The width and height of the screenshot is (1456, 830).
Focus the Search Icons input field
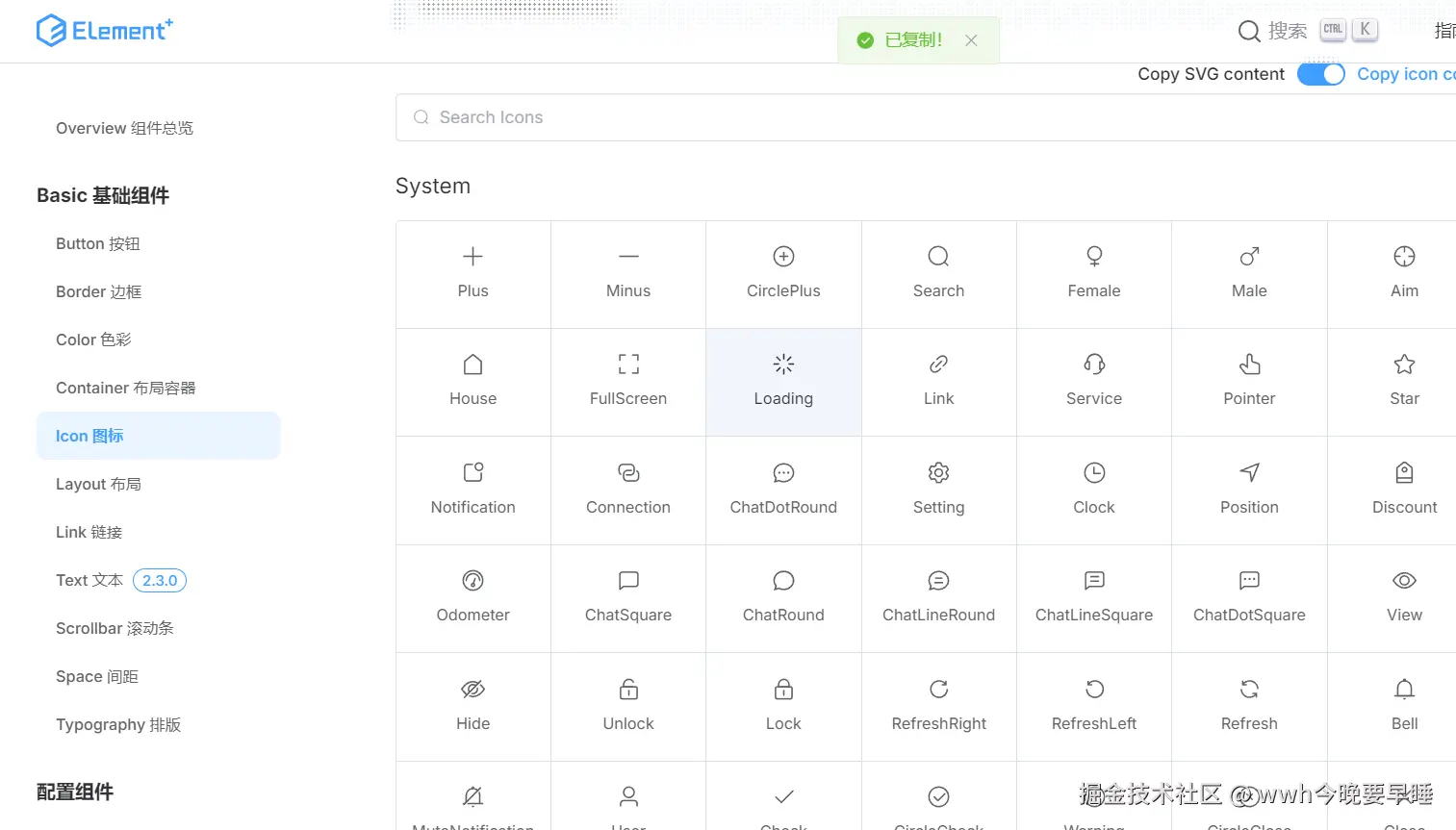pyautogui.click(x=926, y=117)
